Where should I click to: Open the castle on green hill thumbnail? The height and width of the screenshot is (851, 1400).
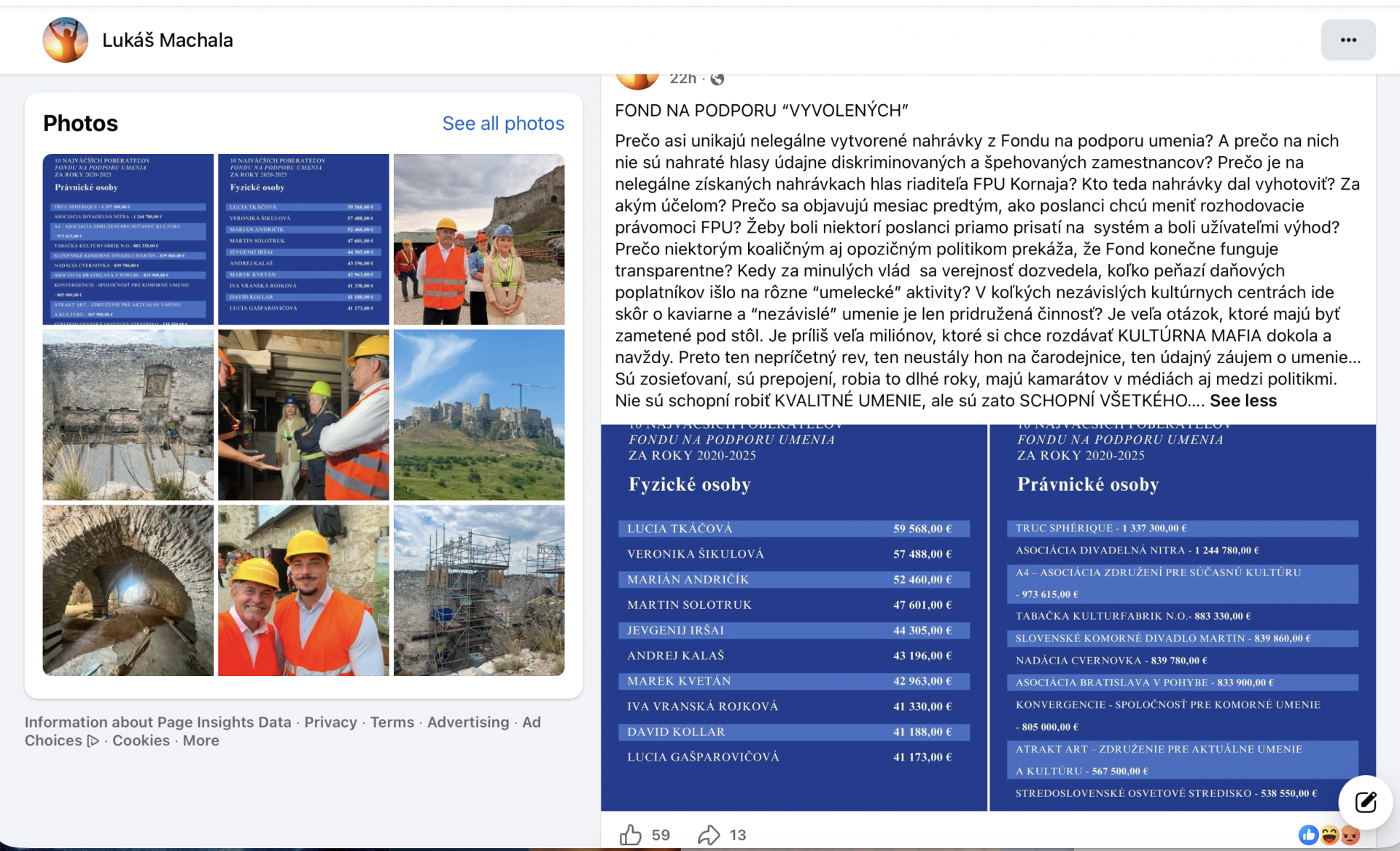(479, 415)
